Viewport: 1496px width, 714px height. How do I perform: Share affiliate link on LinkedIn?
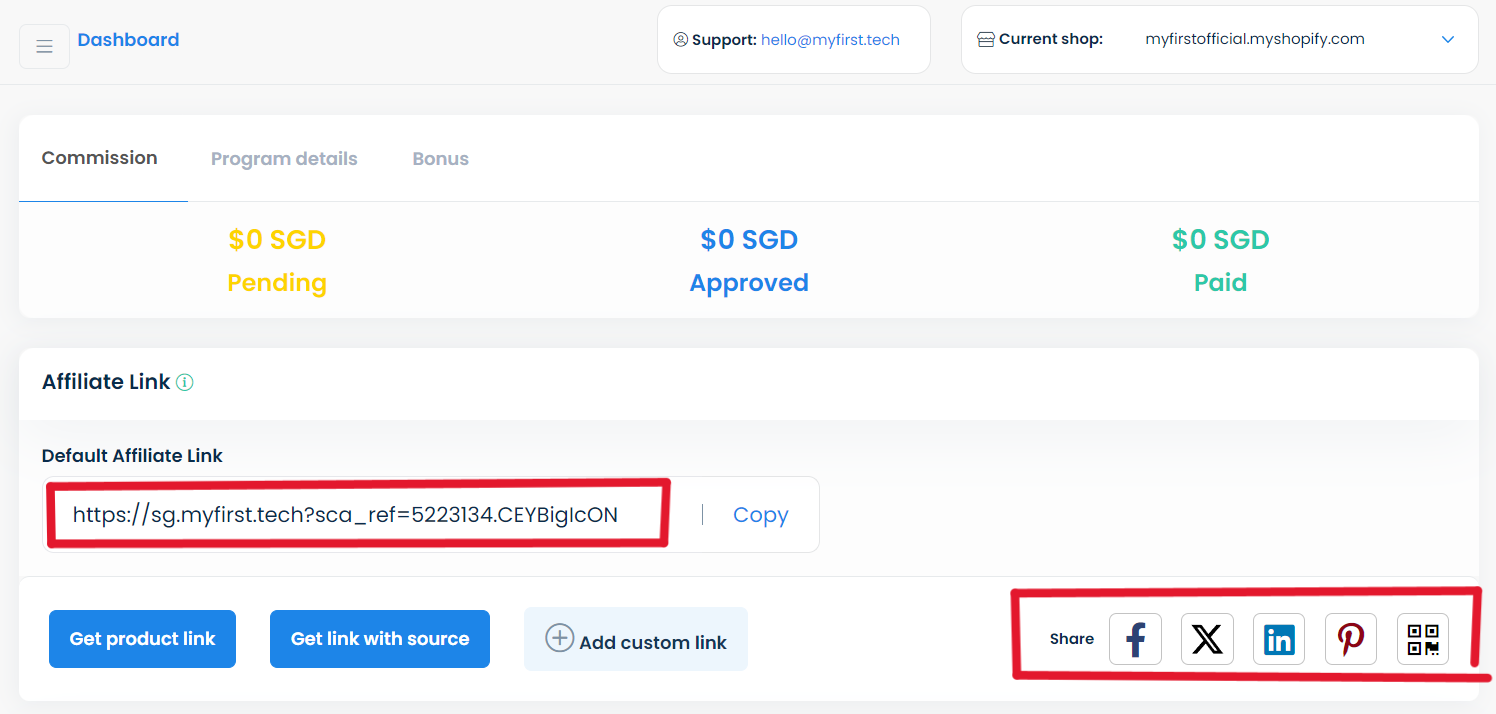1279,639
